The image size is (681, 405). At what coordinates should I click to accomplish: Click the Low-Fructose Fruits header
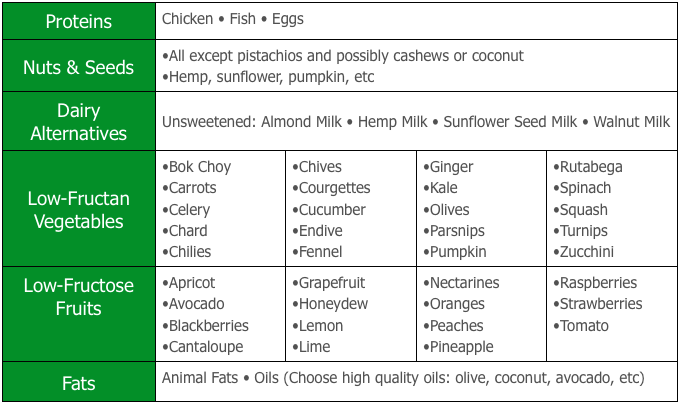(x=79, y=297)
